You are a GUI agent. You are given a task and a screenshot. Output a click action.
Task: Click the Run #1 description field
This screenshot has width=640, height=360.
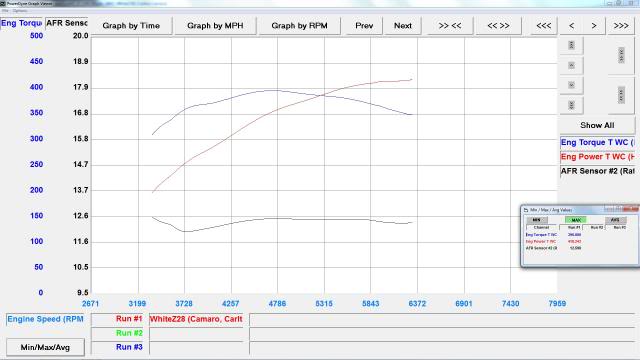click(x=442, y=319)
